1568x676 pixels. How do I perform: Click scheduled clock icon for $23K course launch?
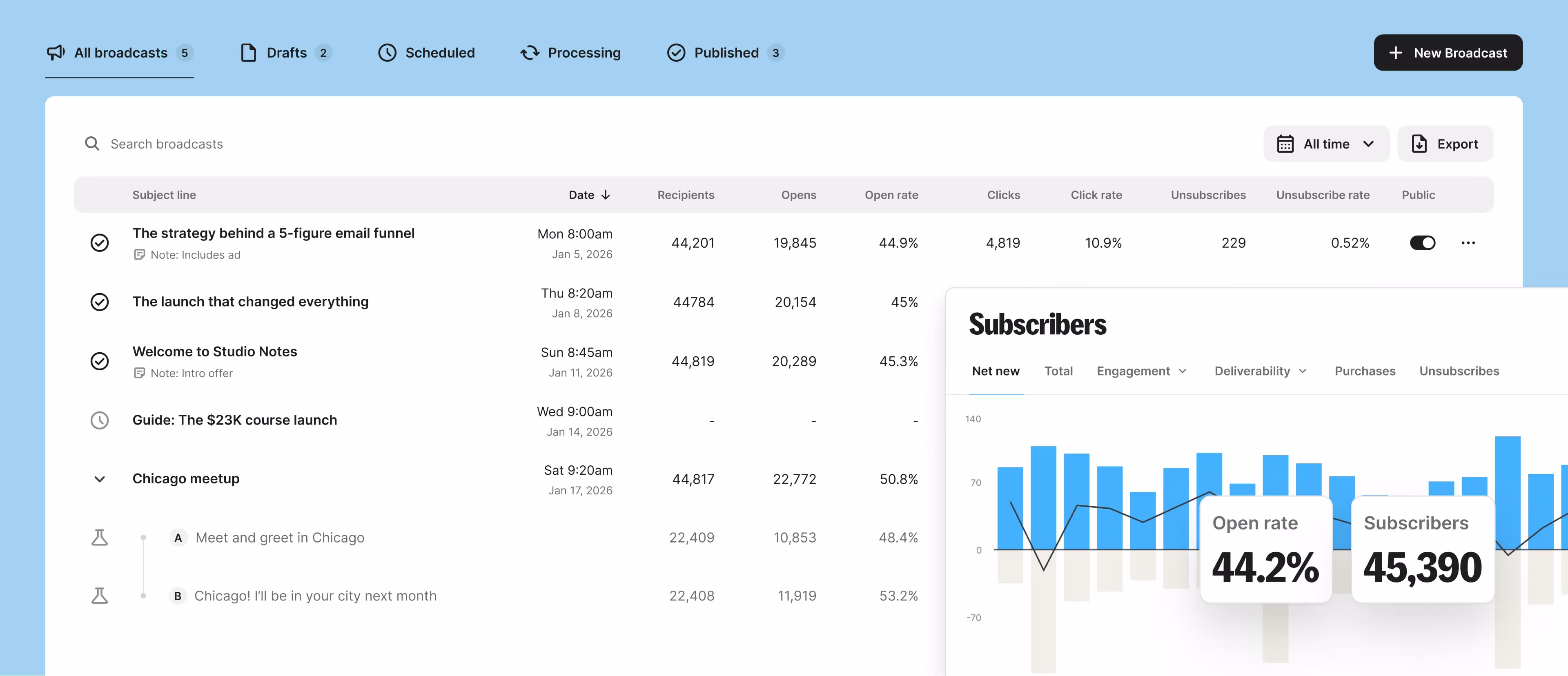[100, 420]
